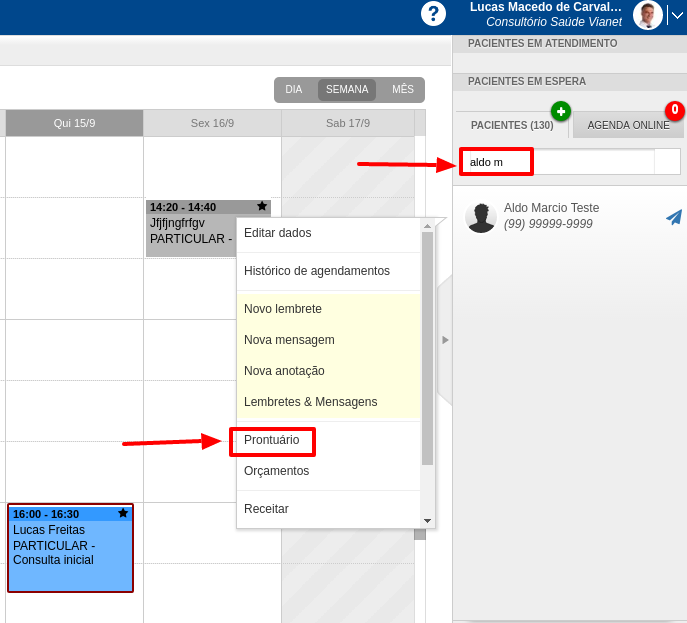Screen dimensions: 687x623
Task: Select Novo lembrete menu entry
Action: coord(329,309)
